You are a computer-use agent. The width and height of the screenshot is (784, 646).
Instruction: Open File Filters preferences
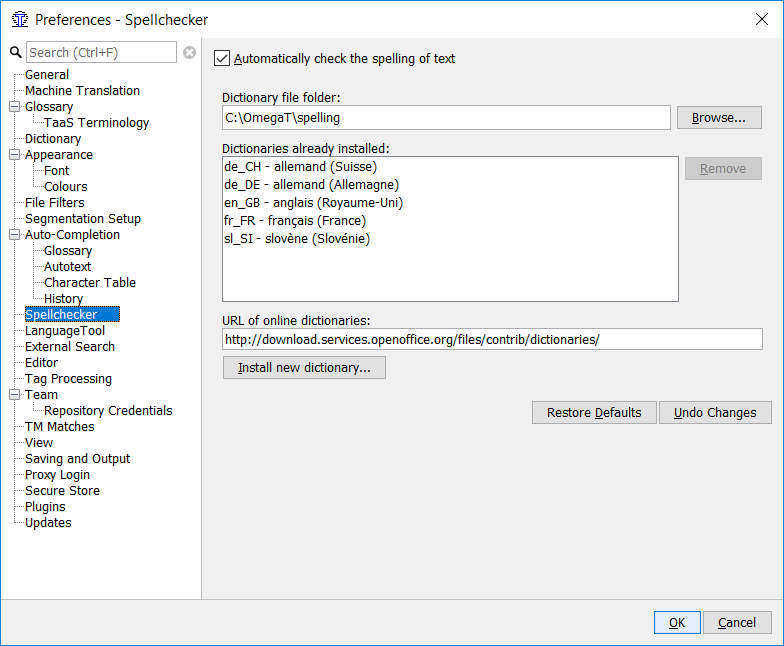coord(54,202)
